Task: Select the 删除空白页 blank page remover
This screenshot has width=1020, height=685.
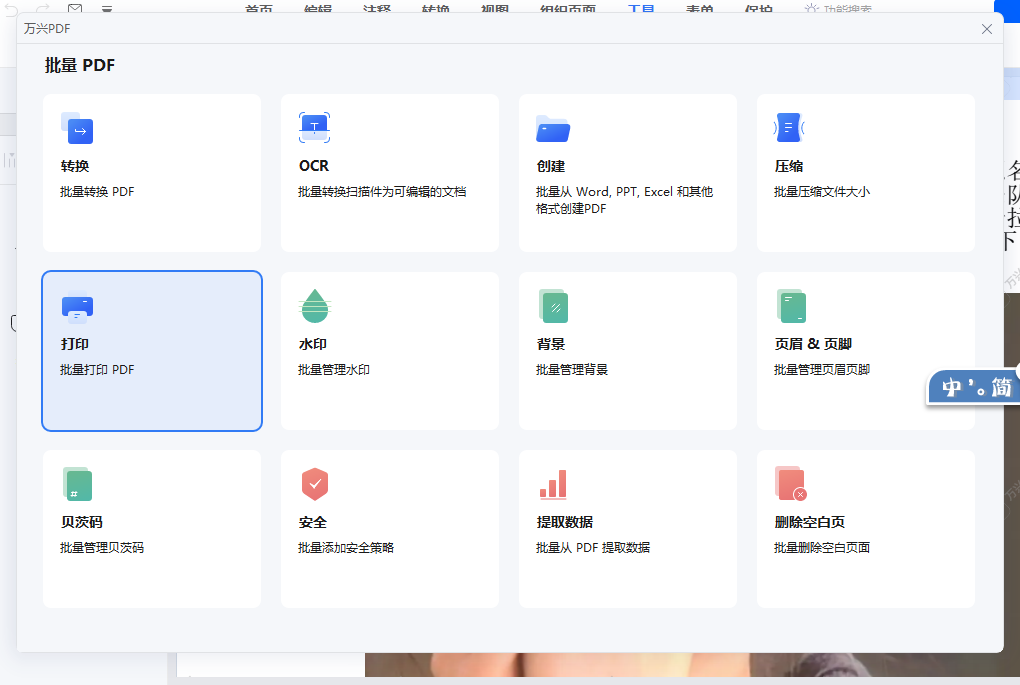Action: coord(865,528)
